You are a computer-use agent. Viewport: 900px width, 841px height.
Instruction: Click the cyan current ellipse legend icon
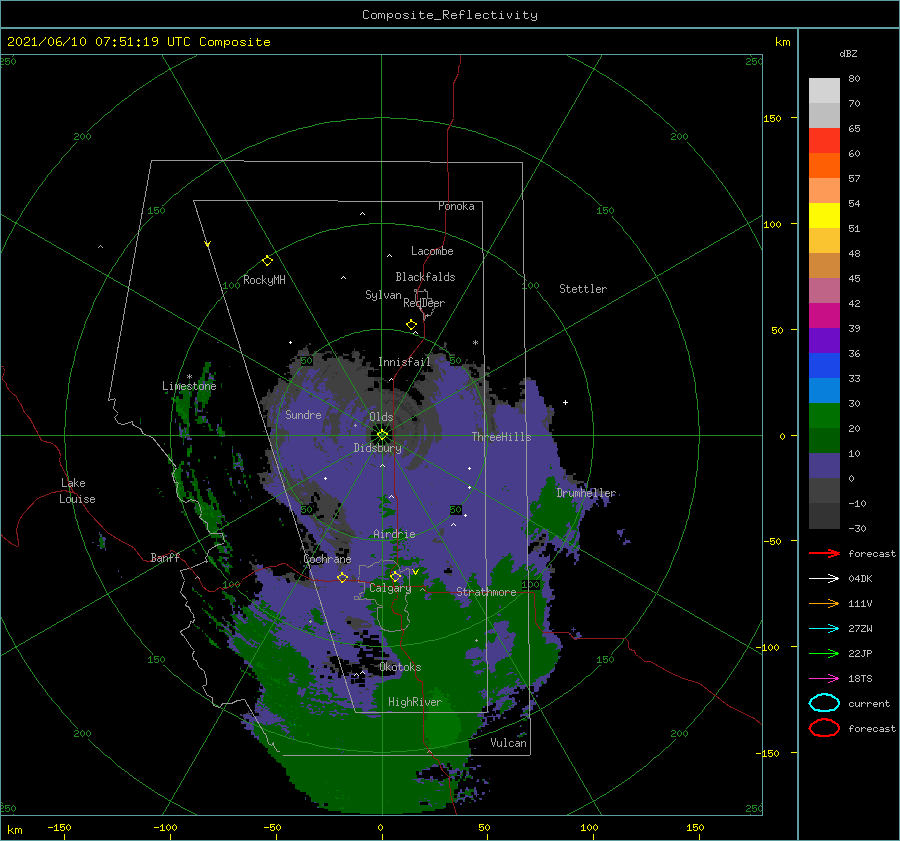(x=824, y=703)
